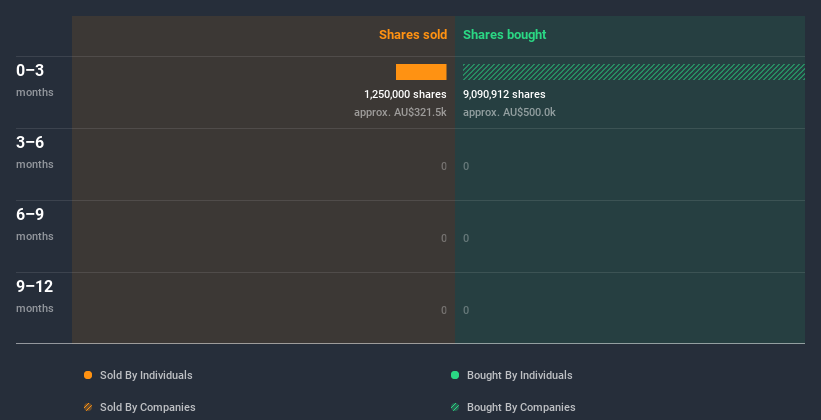Click the Shares bought column header
821x420 pixels.
tap(504, 35)
